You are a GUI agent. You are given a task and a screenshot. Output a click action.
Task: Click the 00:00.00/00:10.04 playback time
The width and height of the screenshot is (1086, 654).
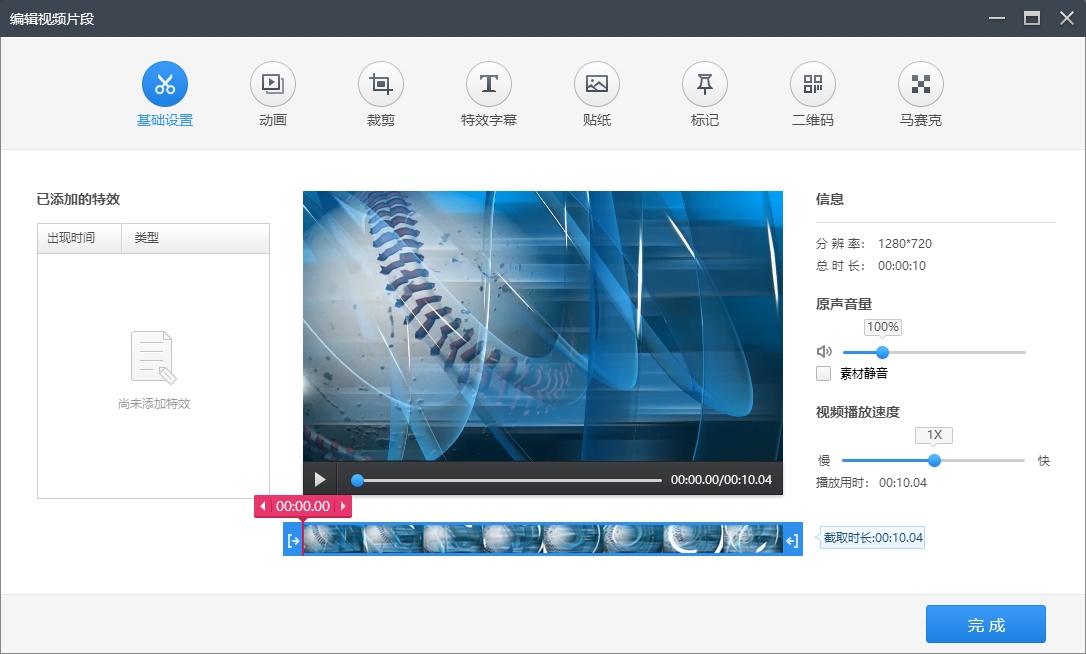(x=721, y=480)
